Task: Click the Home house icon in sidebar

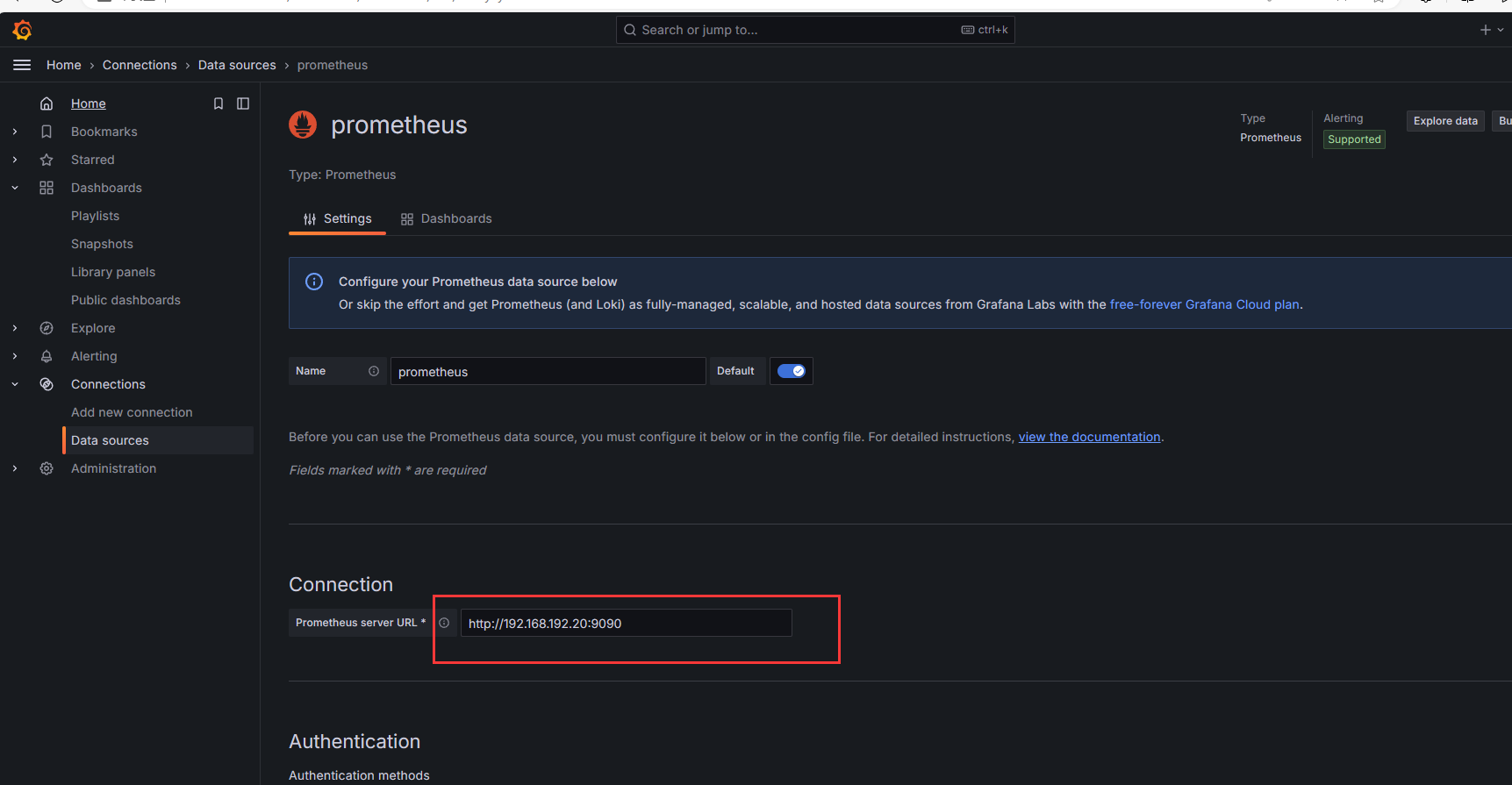Action: 47,103
